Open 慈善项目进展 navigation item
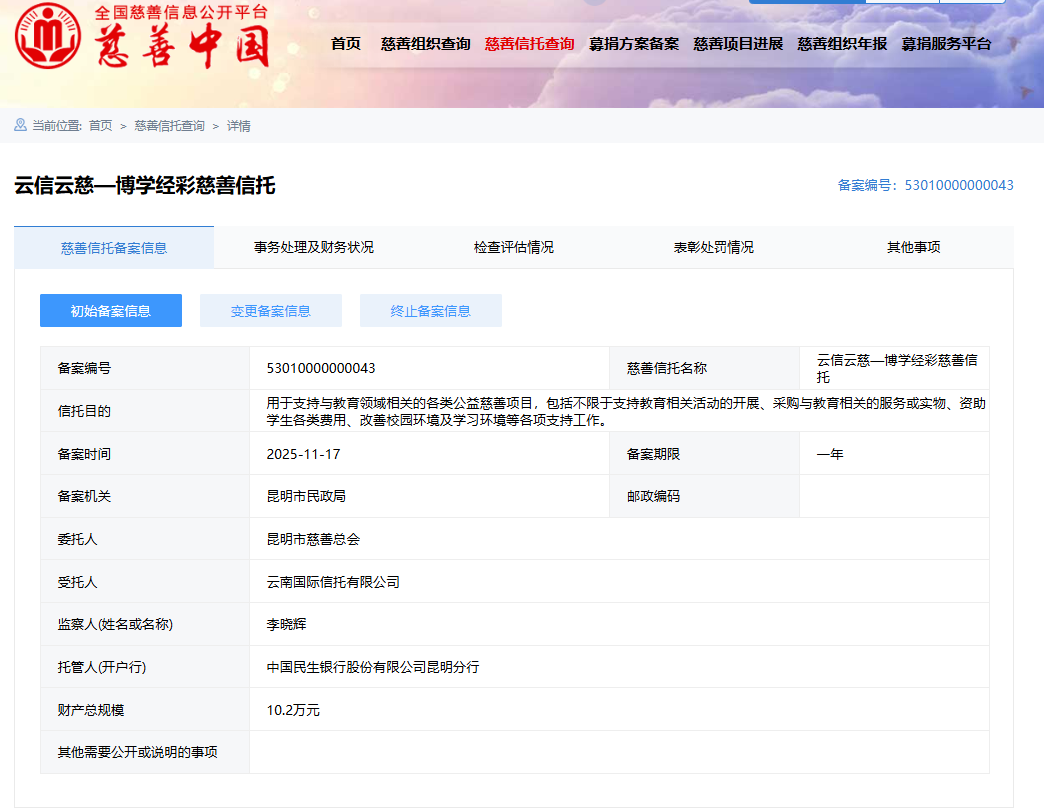Screen dimensions: 1044x811 [738, 44]
